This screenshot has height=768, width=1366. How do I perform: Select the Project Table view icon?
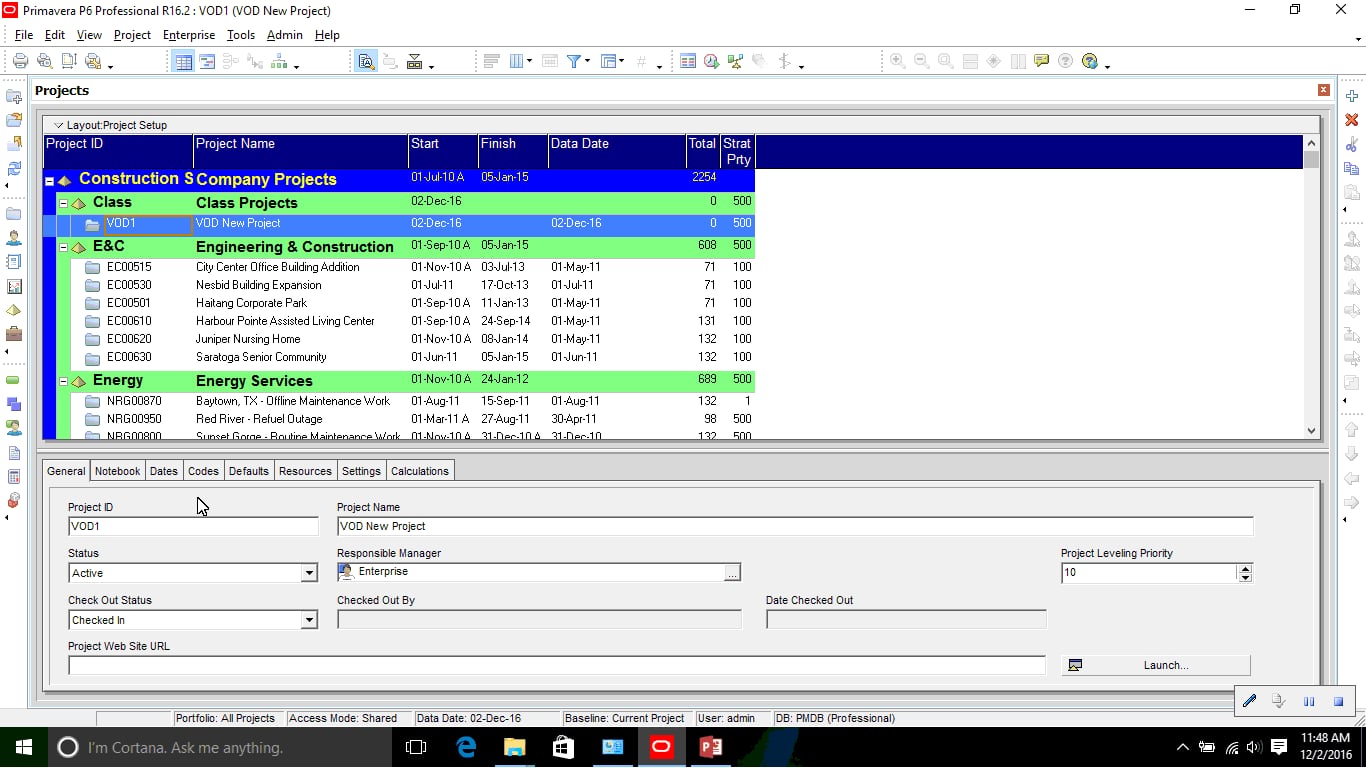coord(183,61)
